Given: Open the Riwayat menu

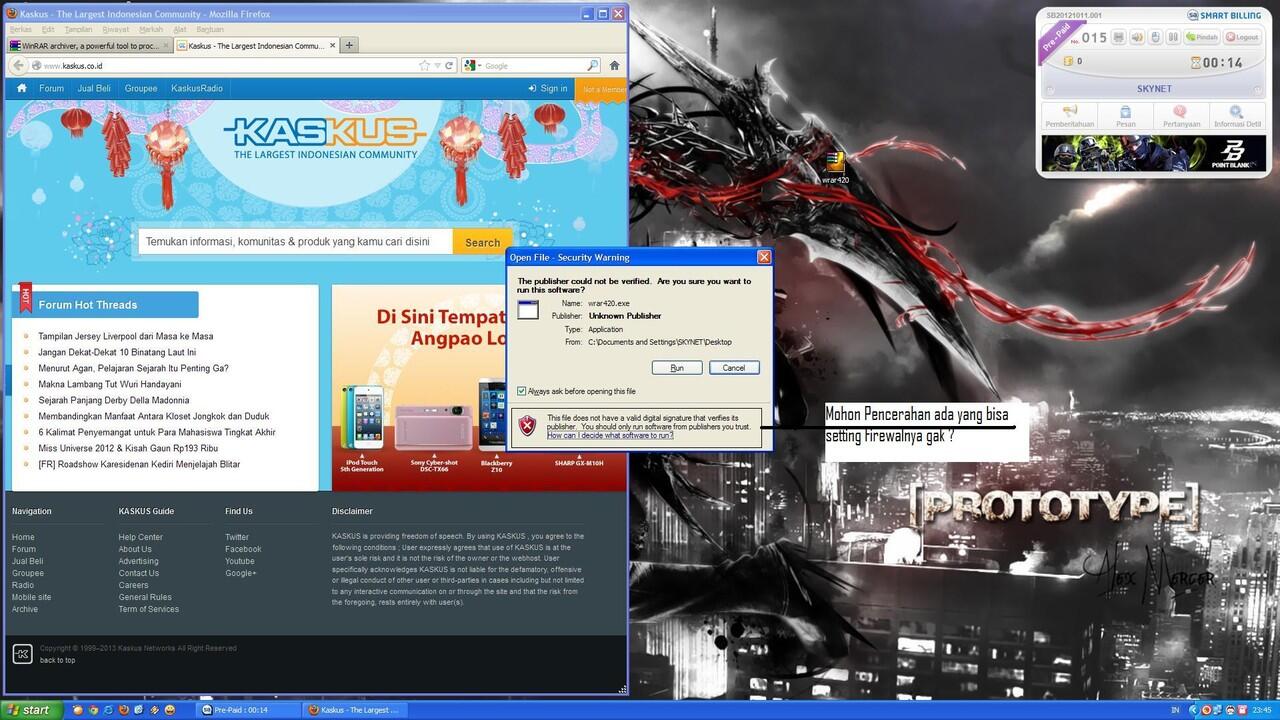Looking at the screenshot, I should pyautogui.click(x=115, y=29).
